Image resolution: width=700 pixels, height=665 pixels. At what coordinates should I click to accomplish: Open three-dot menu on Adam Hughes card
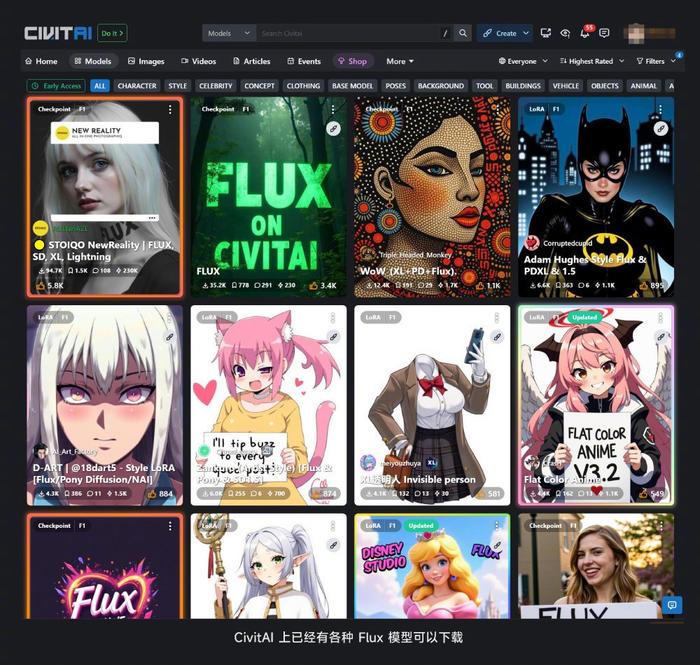point(661,109)
